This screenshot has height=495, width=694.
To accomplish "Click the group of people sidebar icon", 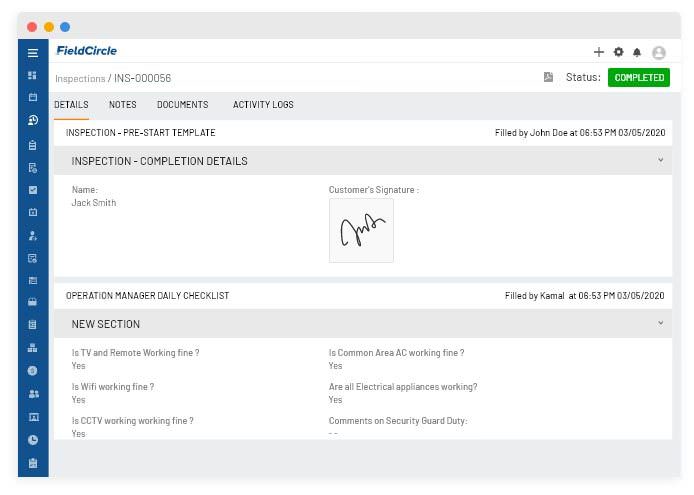I will coord(34,394).
